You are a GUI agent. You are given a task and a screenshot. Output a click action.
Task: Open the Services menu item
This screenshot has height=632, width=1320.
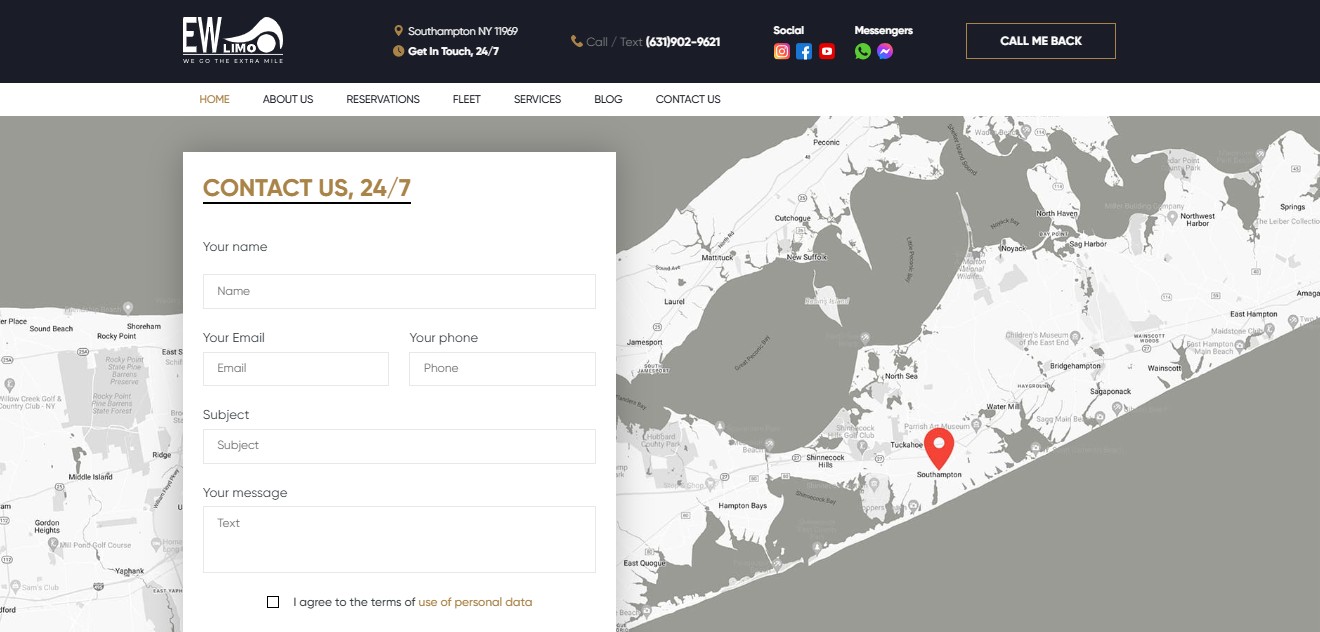(x=537, y=99)
